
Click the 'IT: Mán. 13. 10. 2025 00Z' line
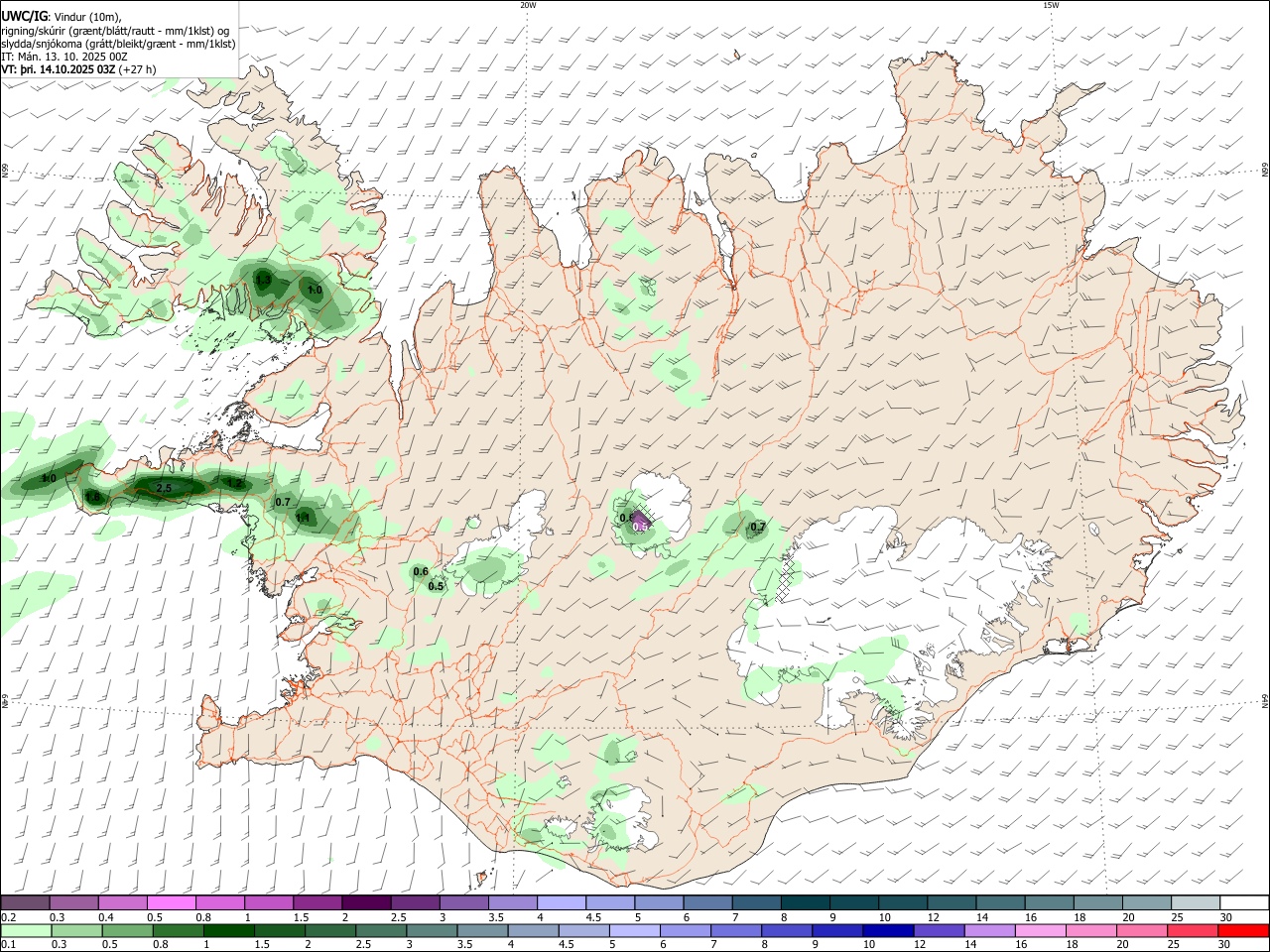64,57
